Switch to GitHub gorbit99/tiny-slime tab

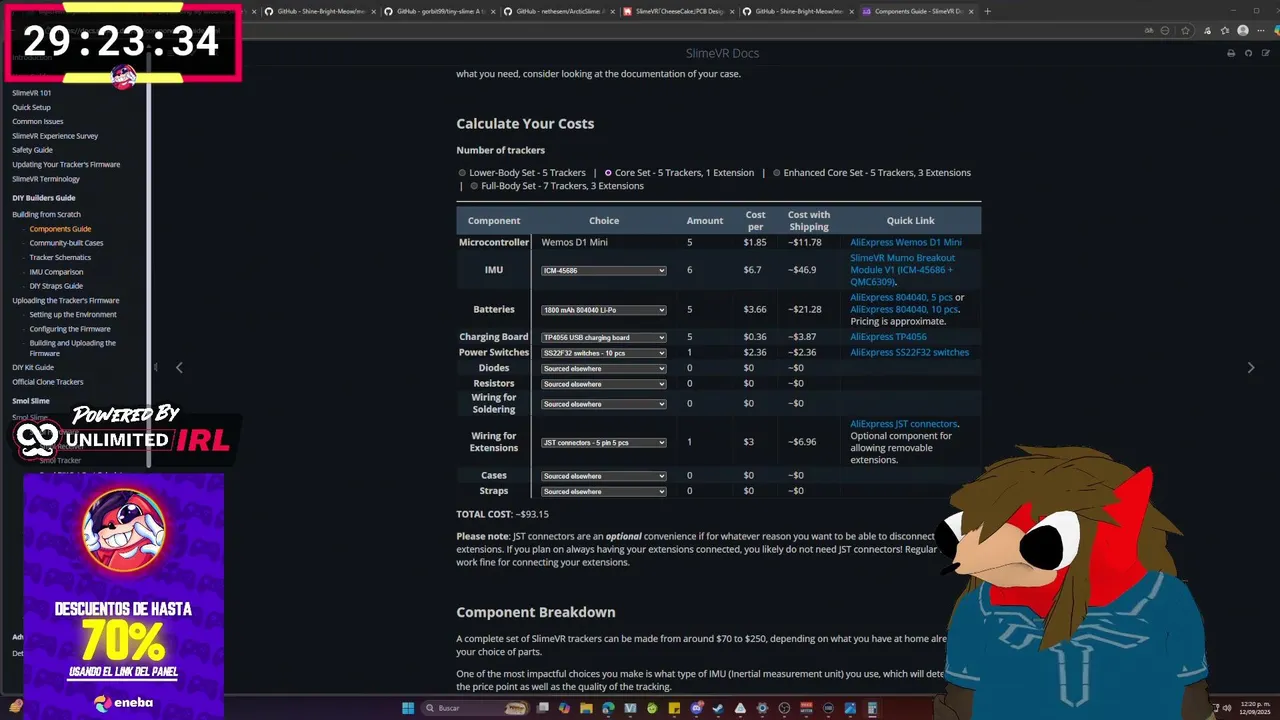click(x=438, y=11)
